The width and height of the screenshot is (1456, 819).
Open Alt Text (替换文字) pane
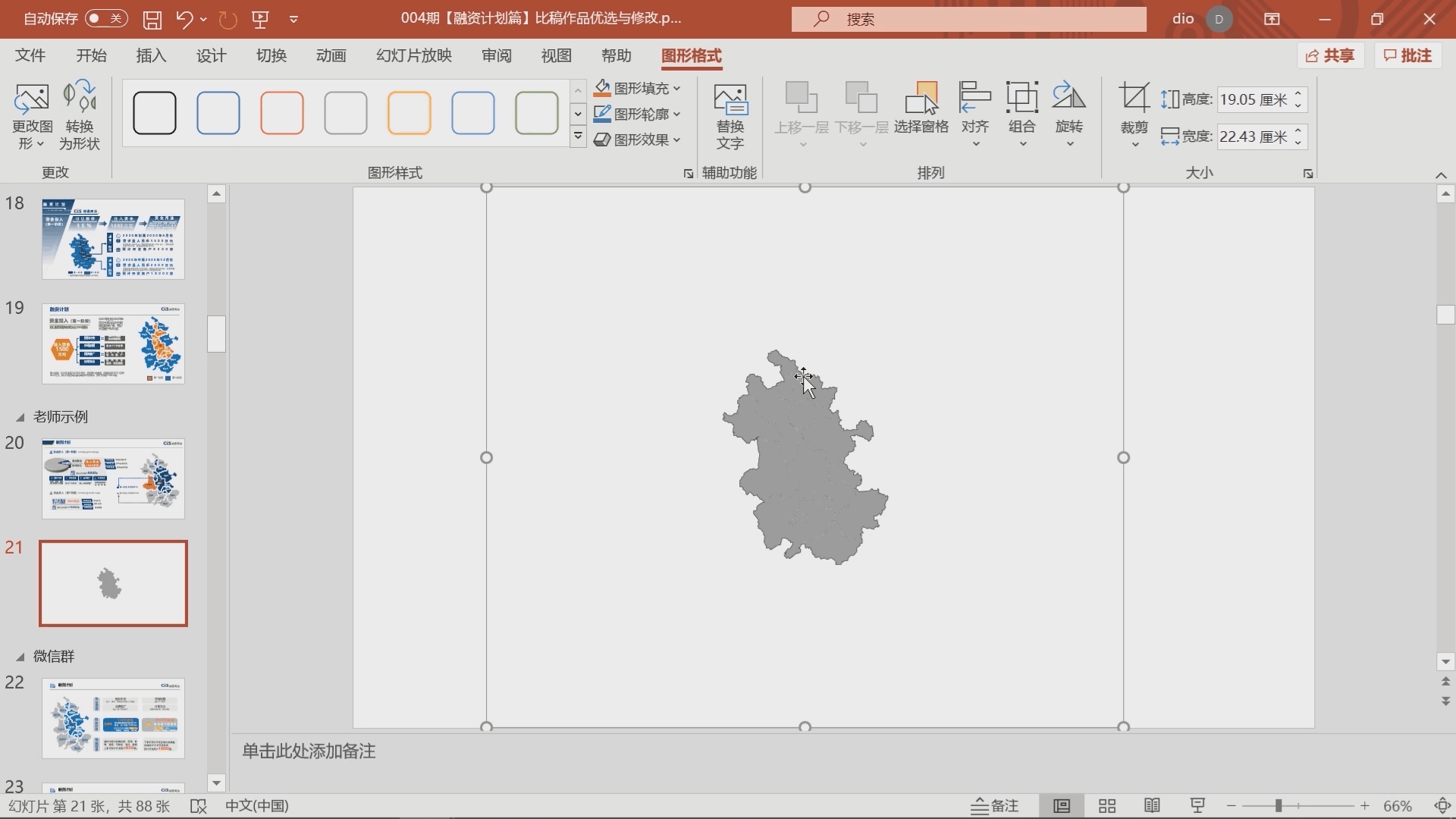(730, 116)
